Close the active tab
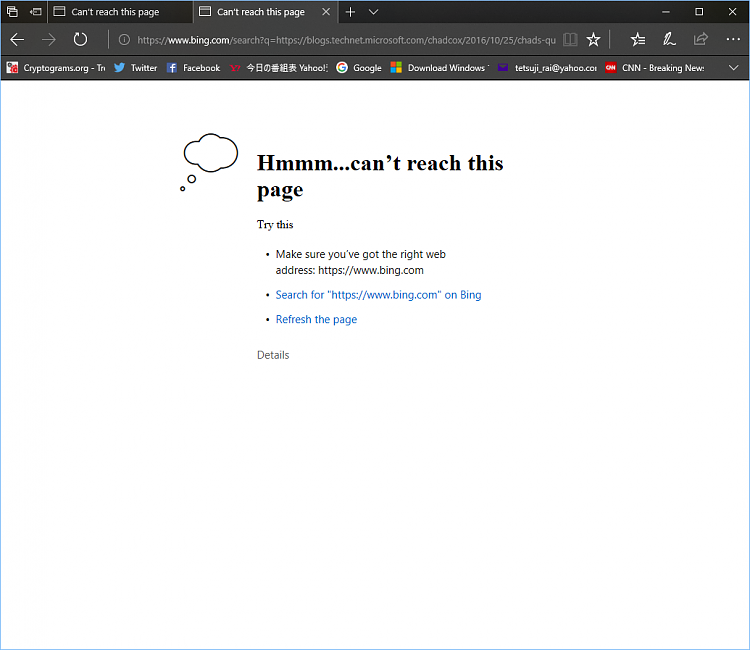Screen dimensions: 750x650 tap(326, 11)
